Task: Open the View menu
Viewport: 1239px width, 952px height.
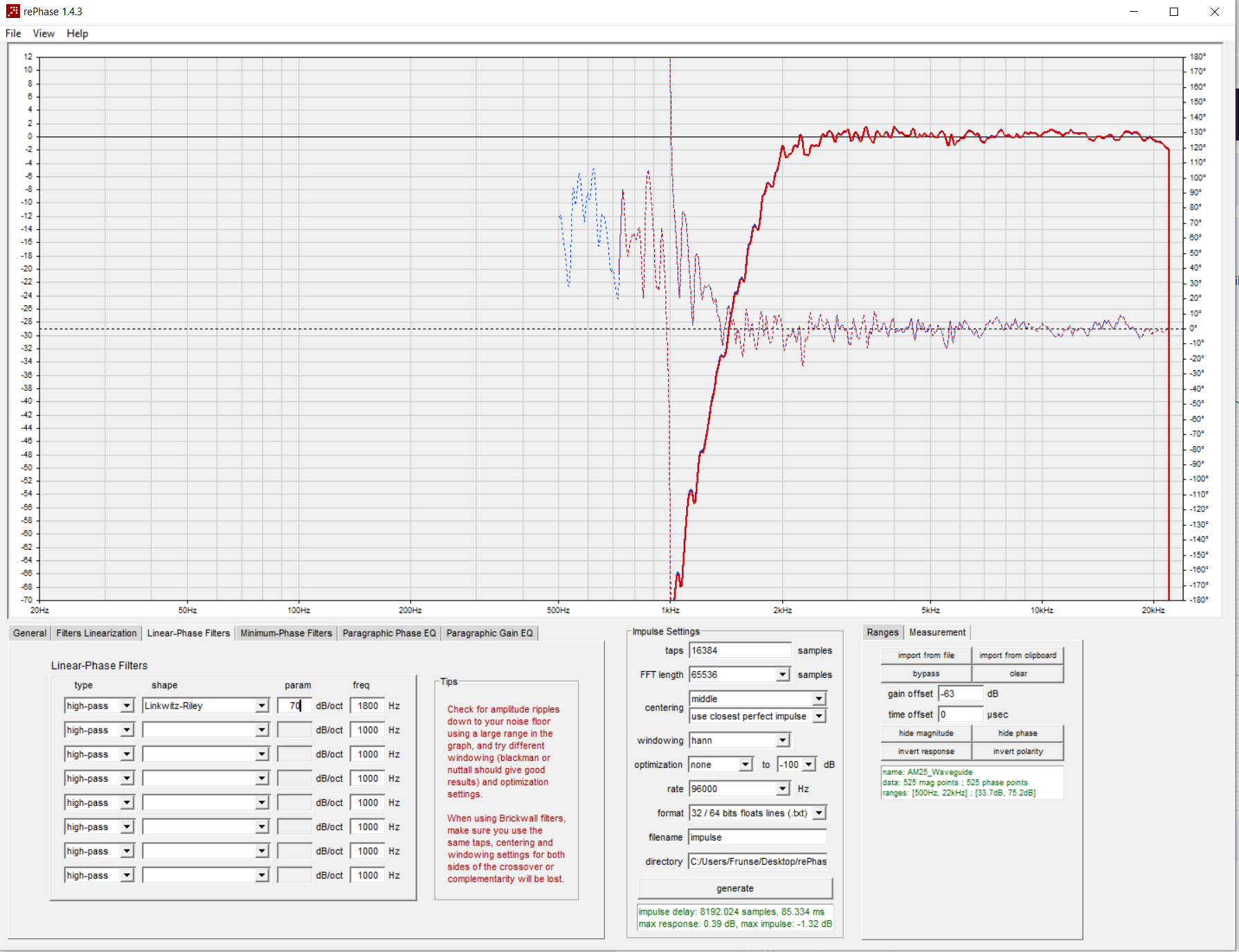Action: click(44, 33)
